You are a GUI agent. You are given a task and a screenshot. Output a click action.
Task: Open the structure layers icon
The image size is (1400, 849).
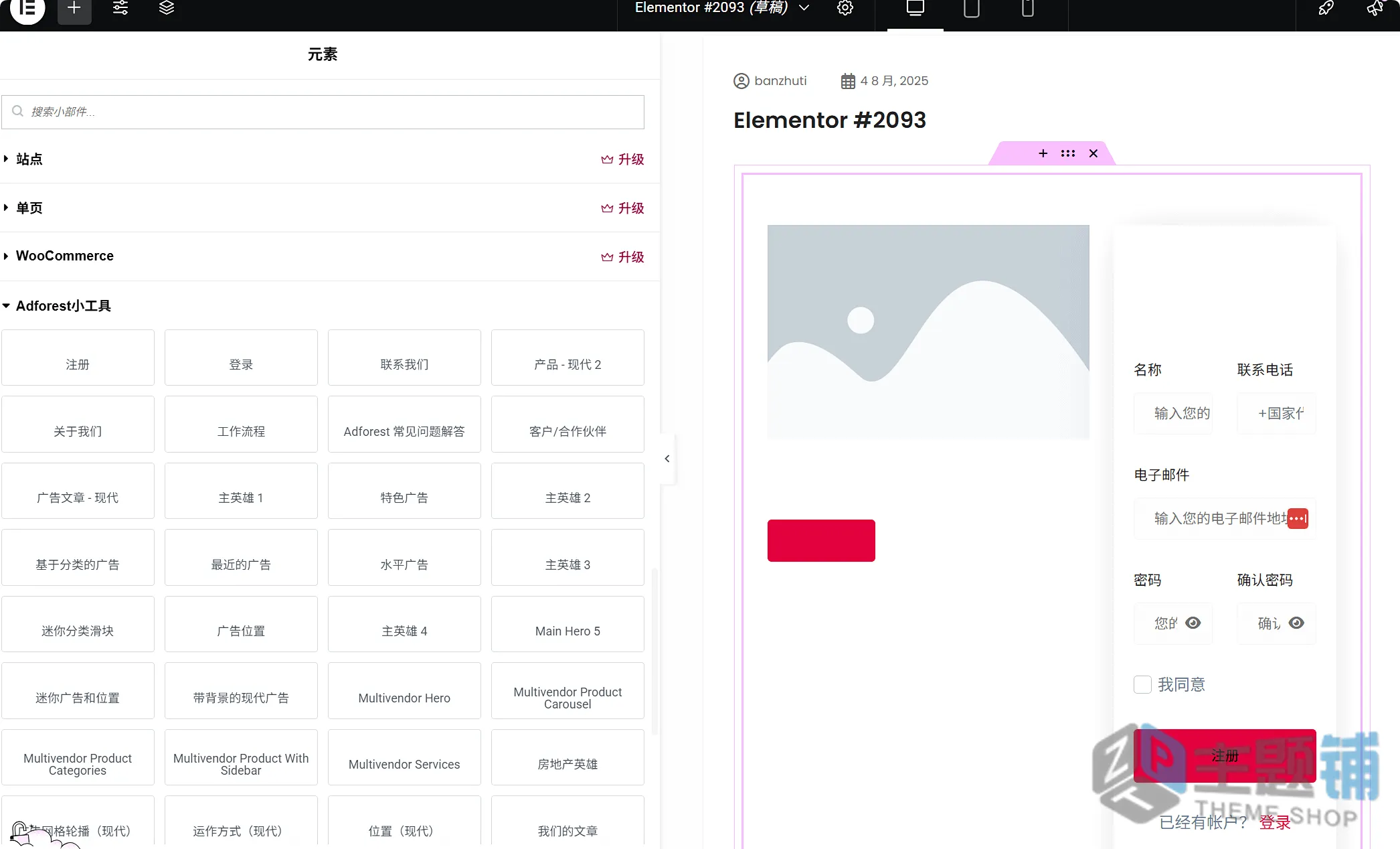[x=167, y=8]
